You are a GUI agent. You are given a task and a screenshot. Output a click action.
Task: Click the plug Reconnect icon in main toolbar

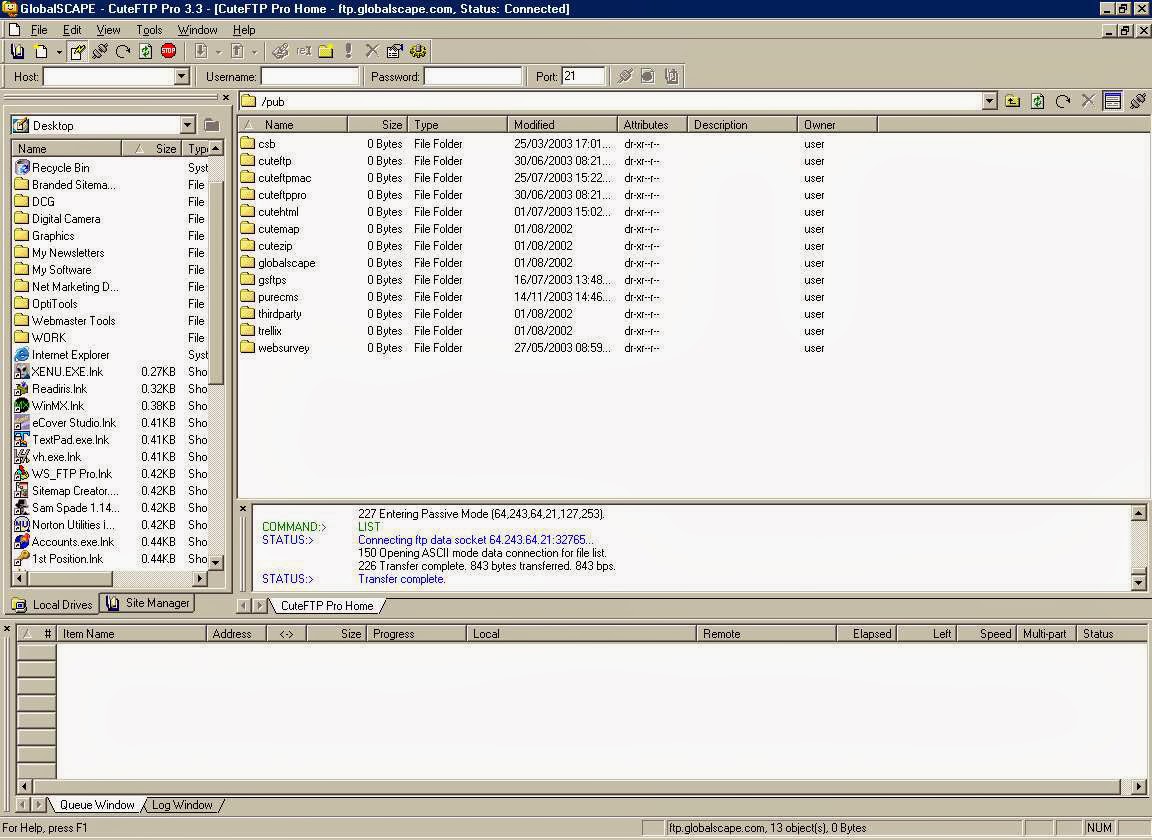point(100,51)
